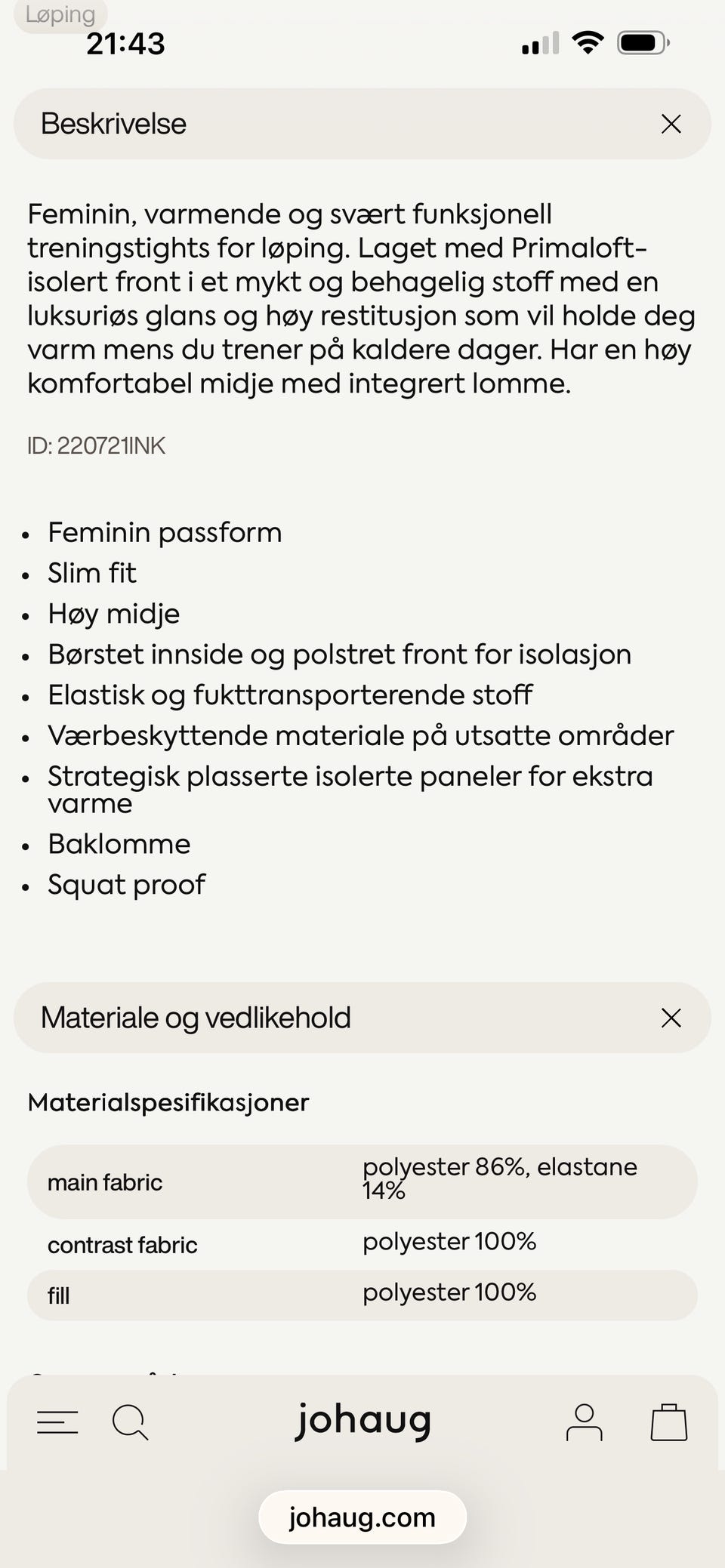
Task: Tap the battery status icon
Action: click(643, 43)
